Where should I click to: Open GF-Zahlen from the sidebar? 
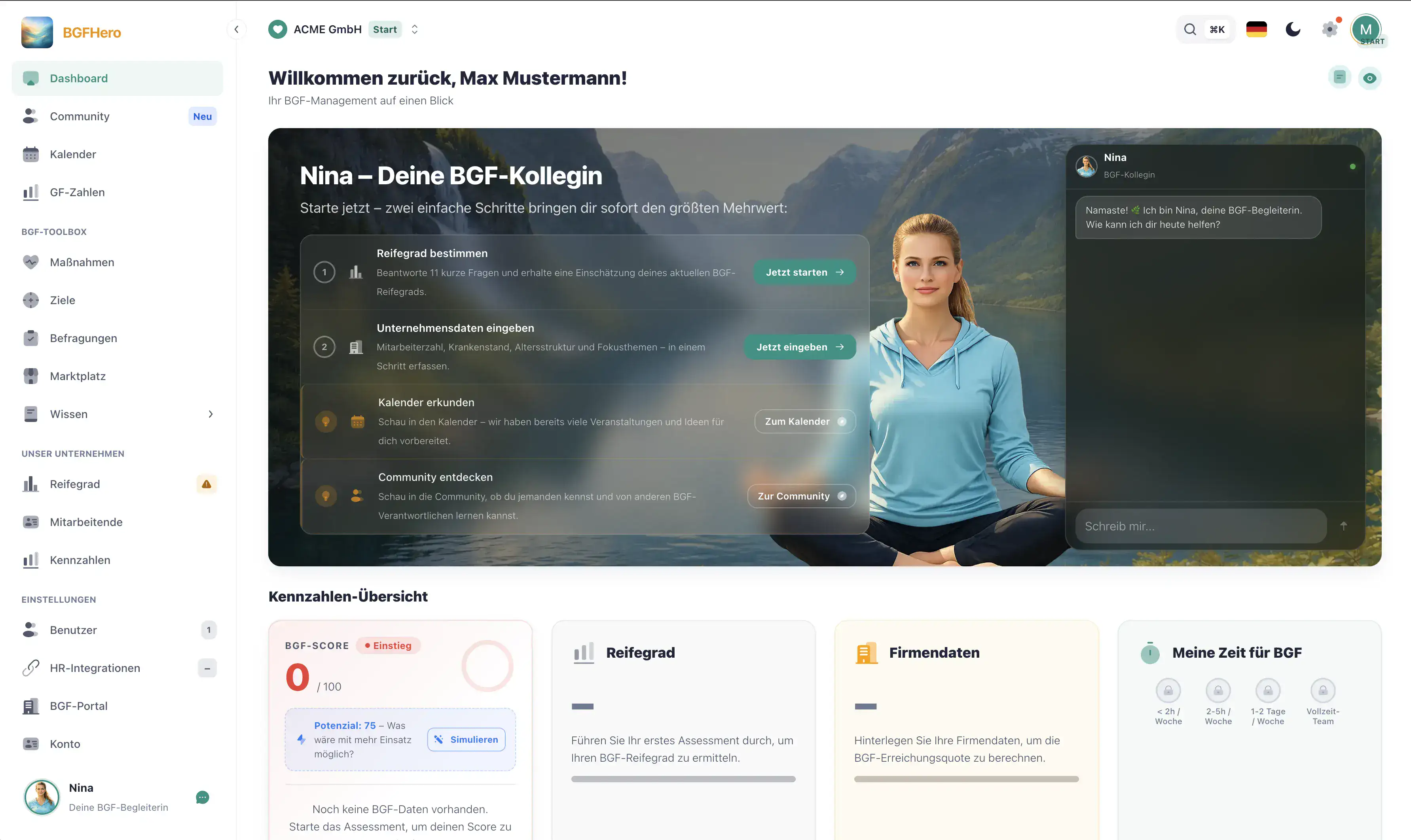point(77,192)
